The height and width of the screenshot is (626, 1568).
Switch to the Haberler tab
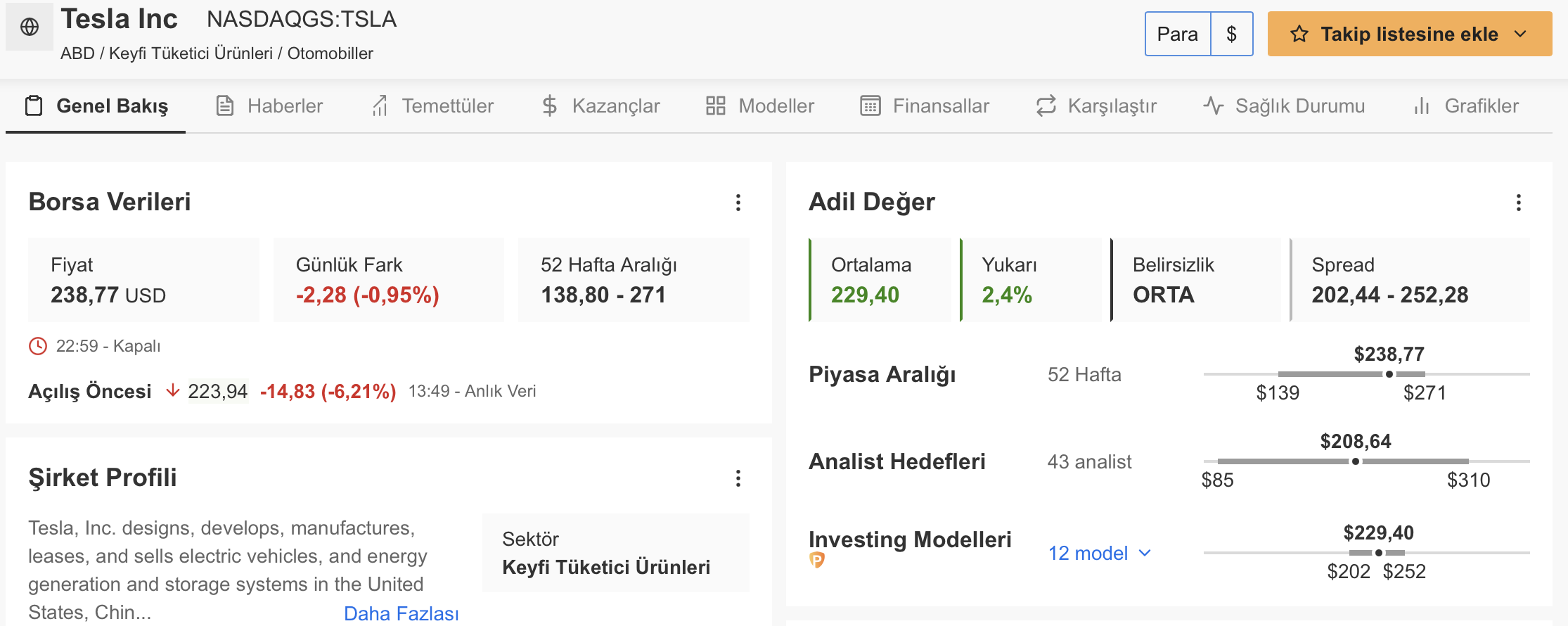click(269, 106)
